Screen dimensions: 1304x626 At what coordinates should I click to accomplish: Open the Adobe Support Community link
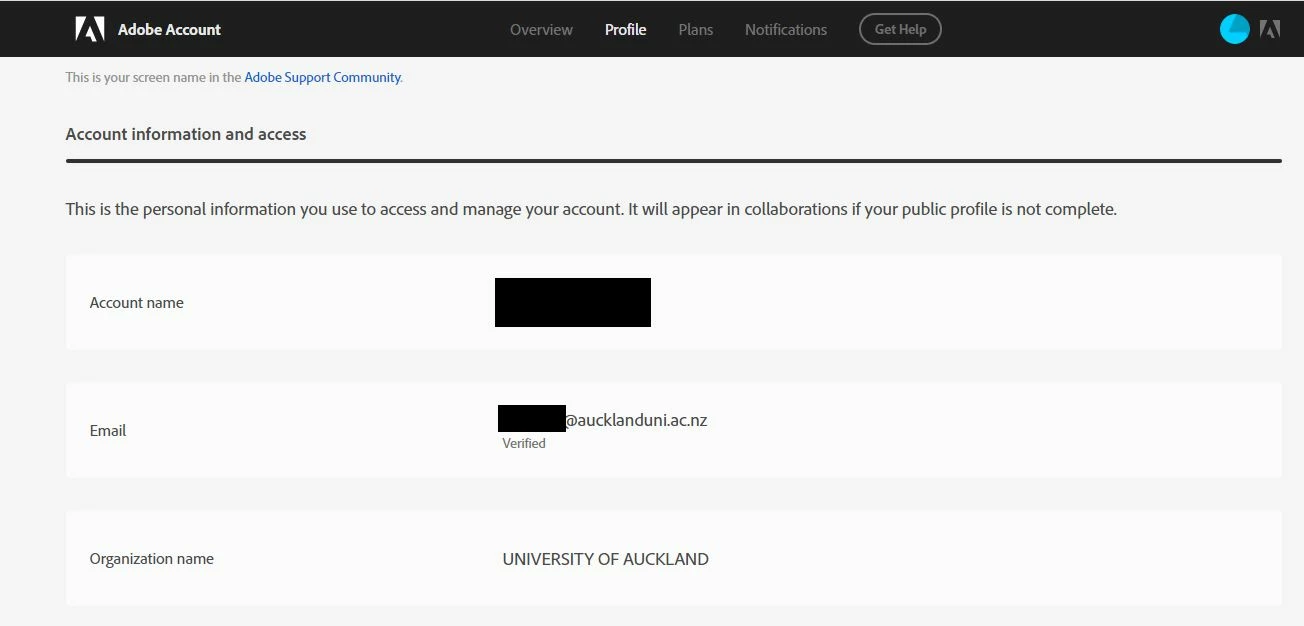click(x=322, y=77)
